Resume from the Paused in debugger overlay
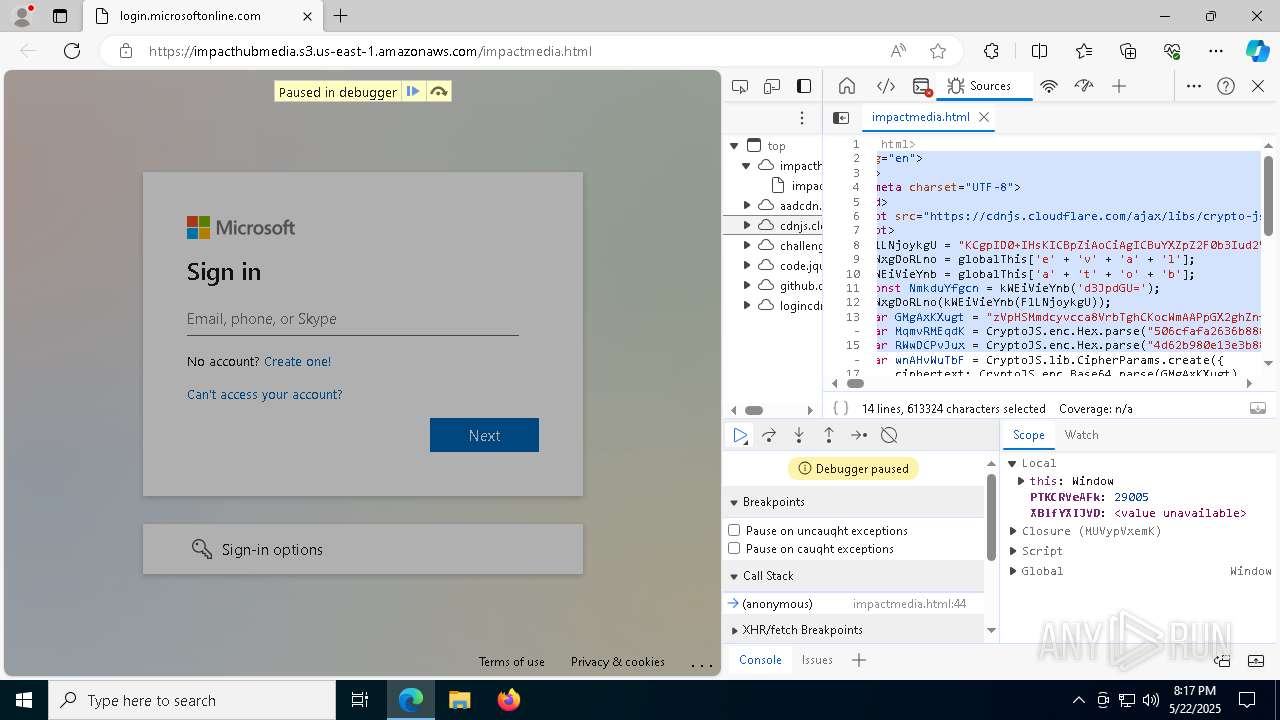Viewport: 1280px width, 720px height. tap(413, 92)
